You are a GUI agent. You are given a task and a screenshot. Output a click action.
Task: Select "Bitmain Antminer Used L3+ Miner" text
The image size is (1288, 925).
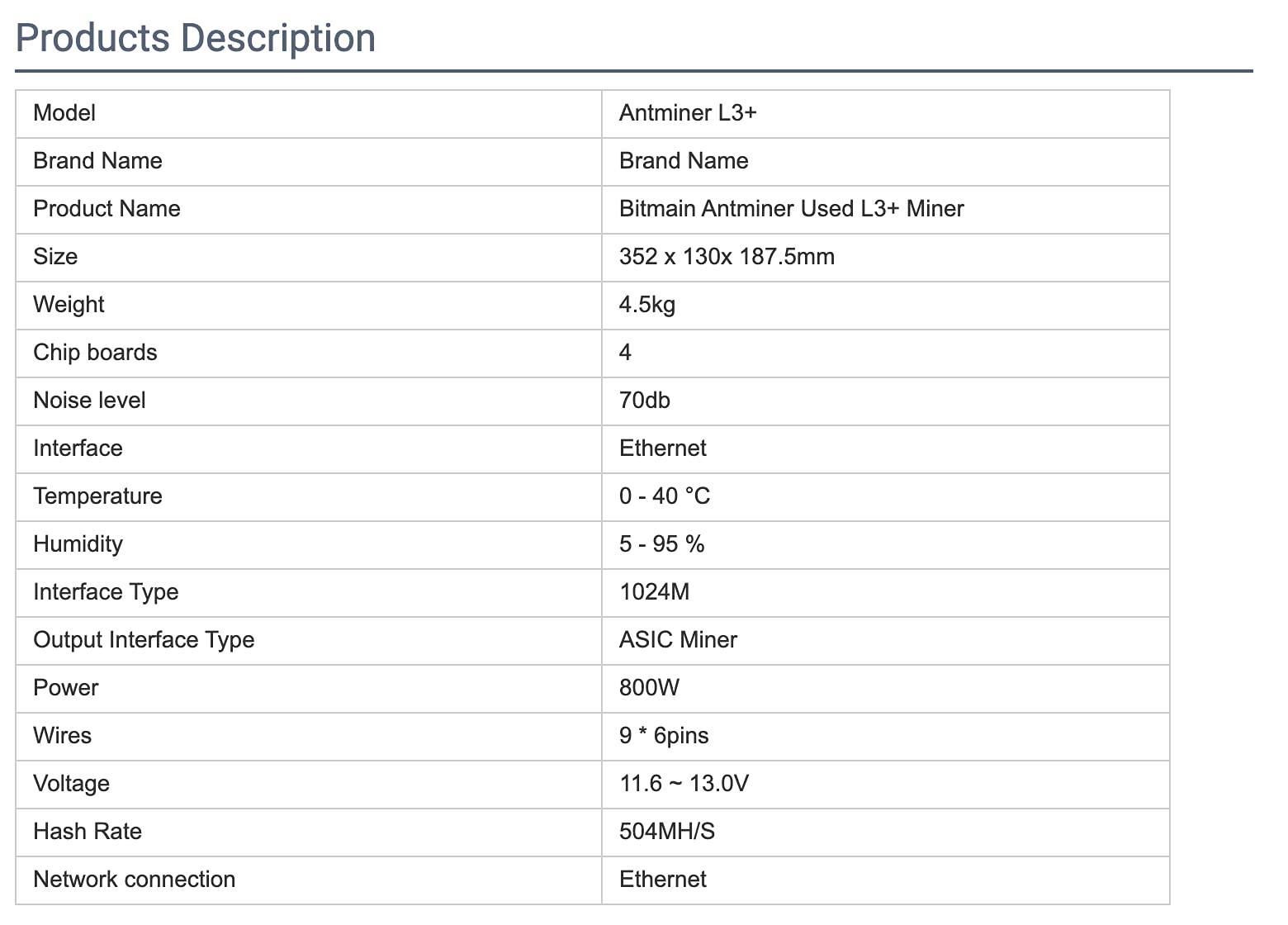pos(791,209)
